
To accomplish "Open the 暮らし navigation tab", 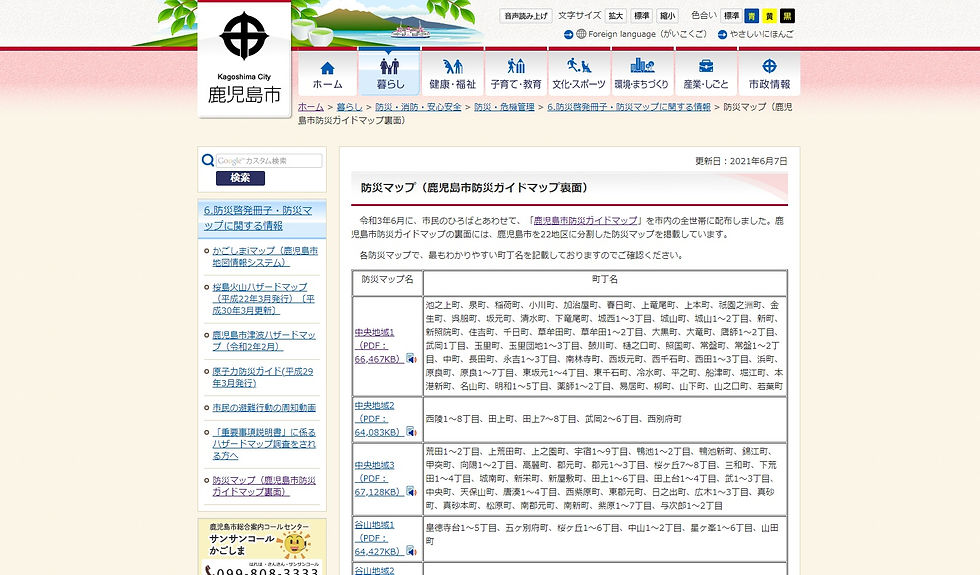I will 389,73.
